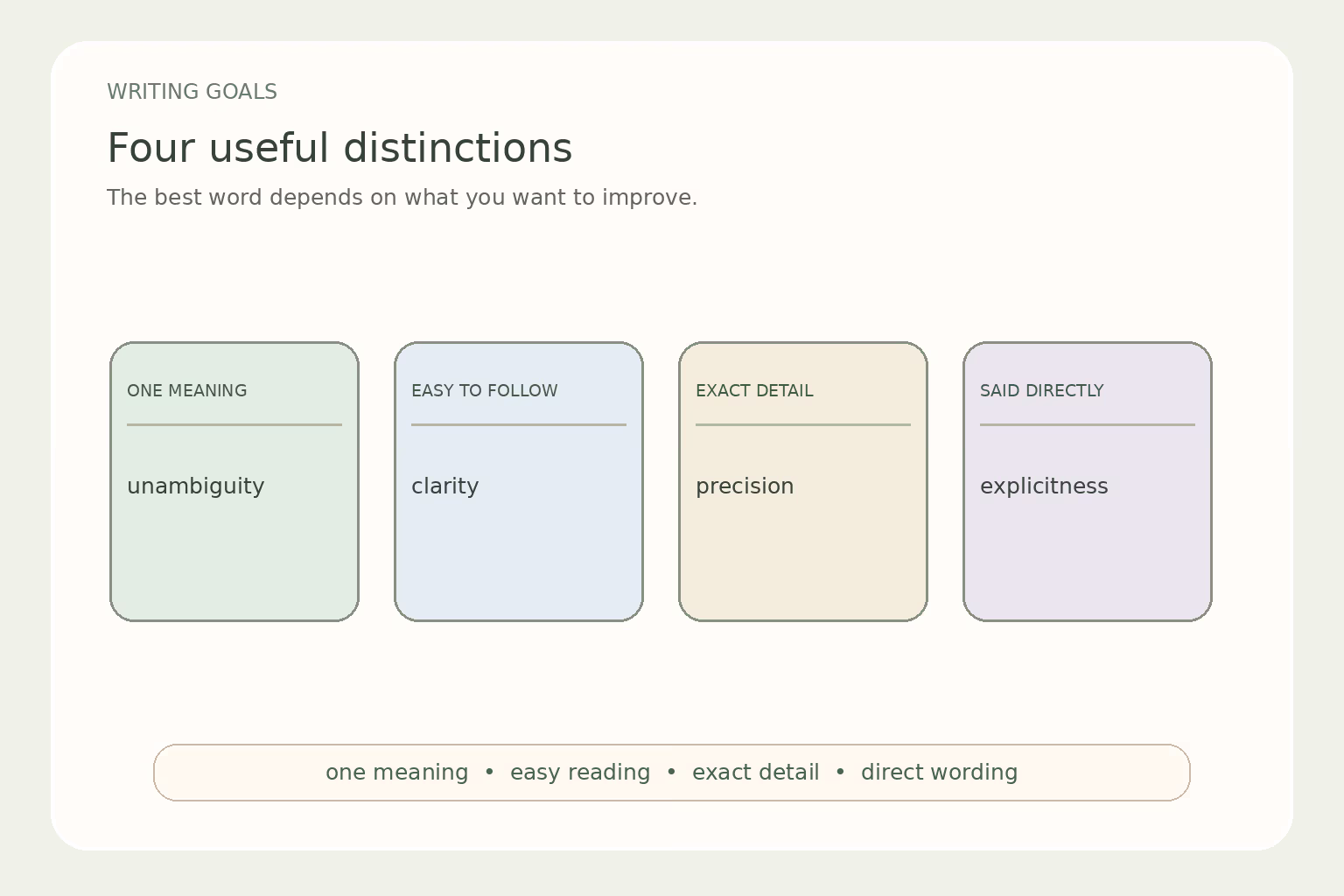1344x896 pixels.
Task: Select the 'precision' word in the beige card
Action: 745,486
